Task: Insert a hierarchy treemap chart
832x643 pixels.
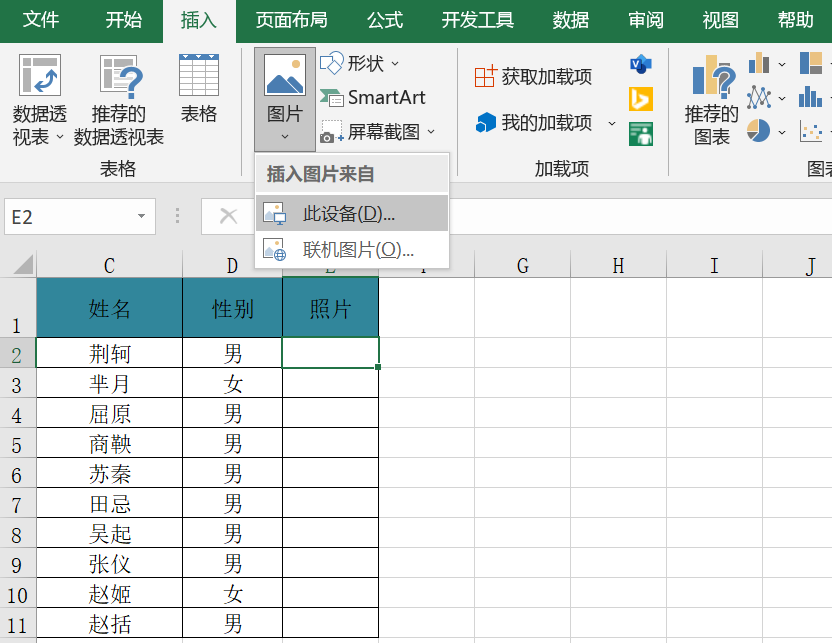Action: (811, 63)
